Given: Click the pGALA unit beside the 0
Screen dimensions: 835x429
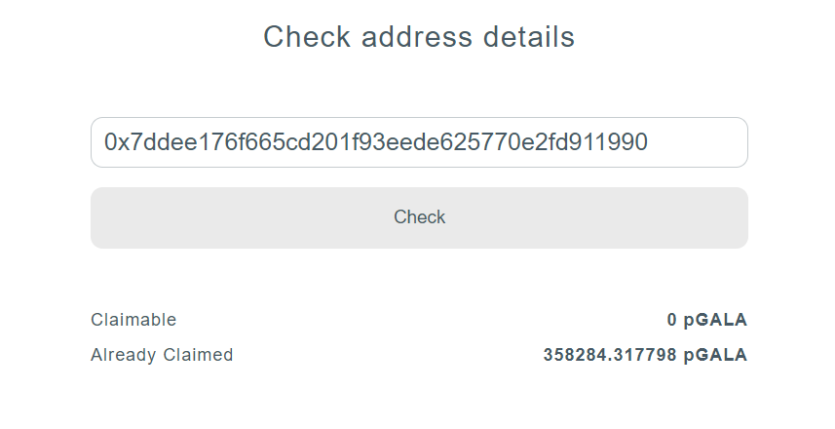Looking at the screenshot, I should click(718, 320).
